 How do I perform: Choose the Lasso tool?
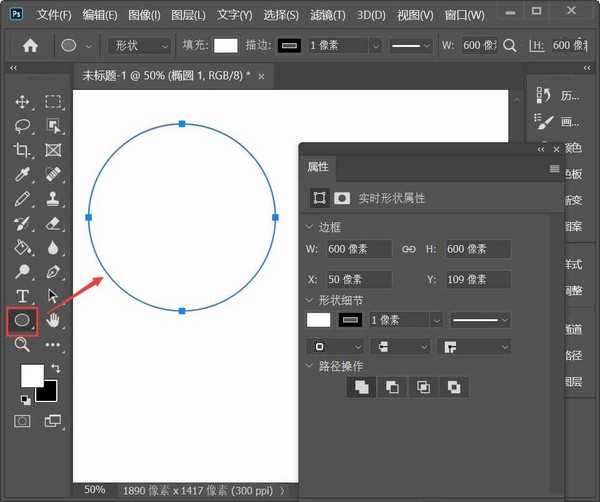(21, 126)
